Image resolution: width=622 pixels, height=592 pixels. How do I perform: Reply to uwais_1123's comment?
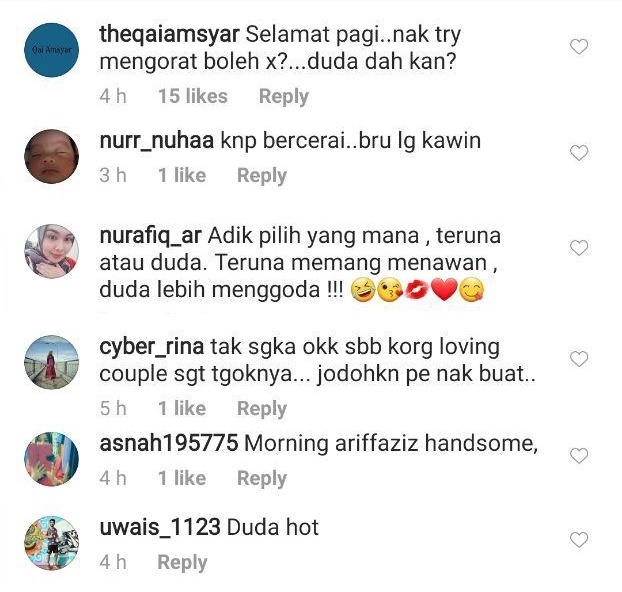pos(182,563)
